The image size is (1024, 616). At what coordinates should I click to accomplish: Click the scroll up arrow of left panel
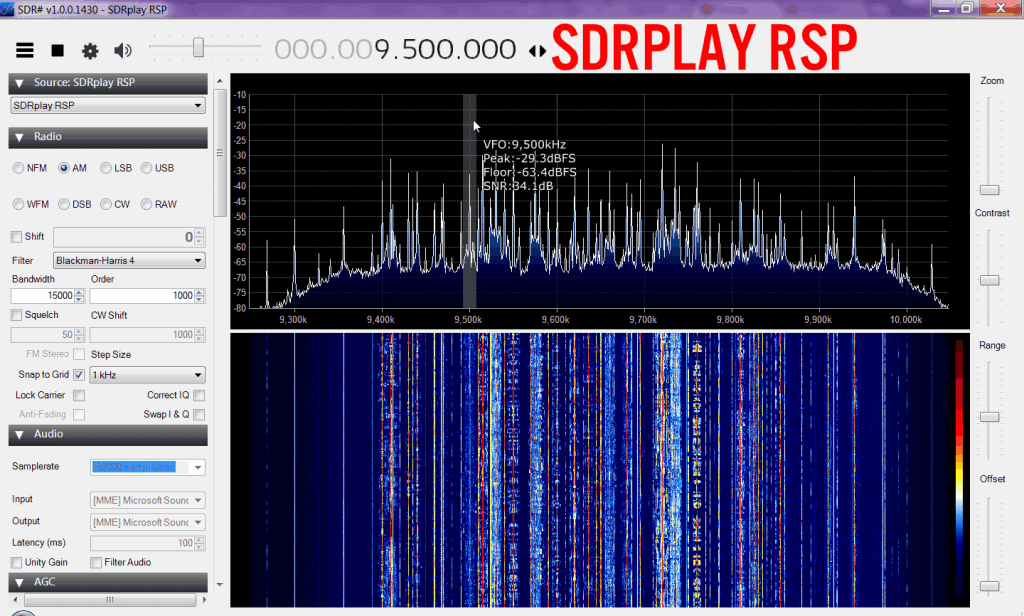click(x=220, y=81)
